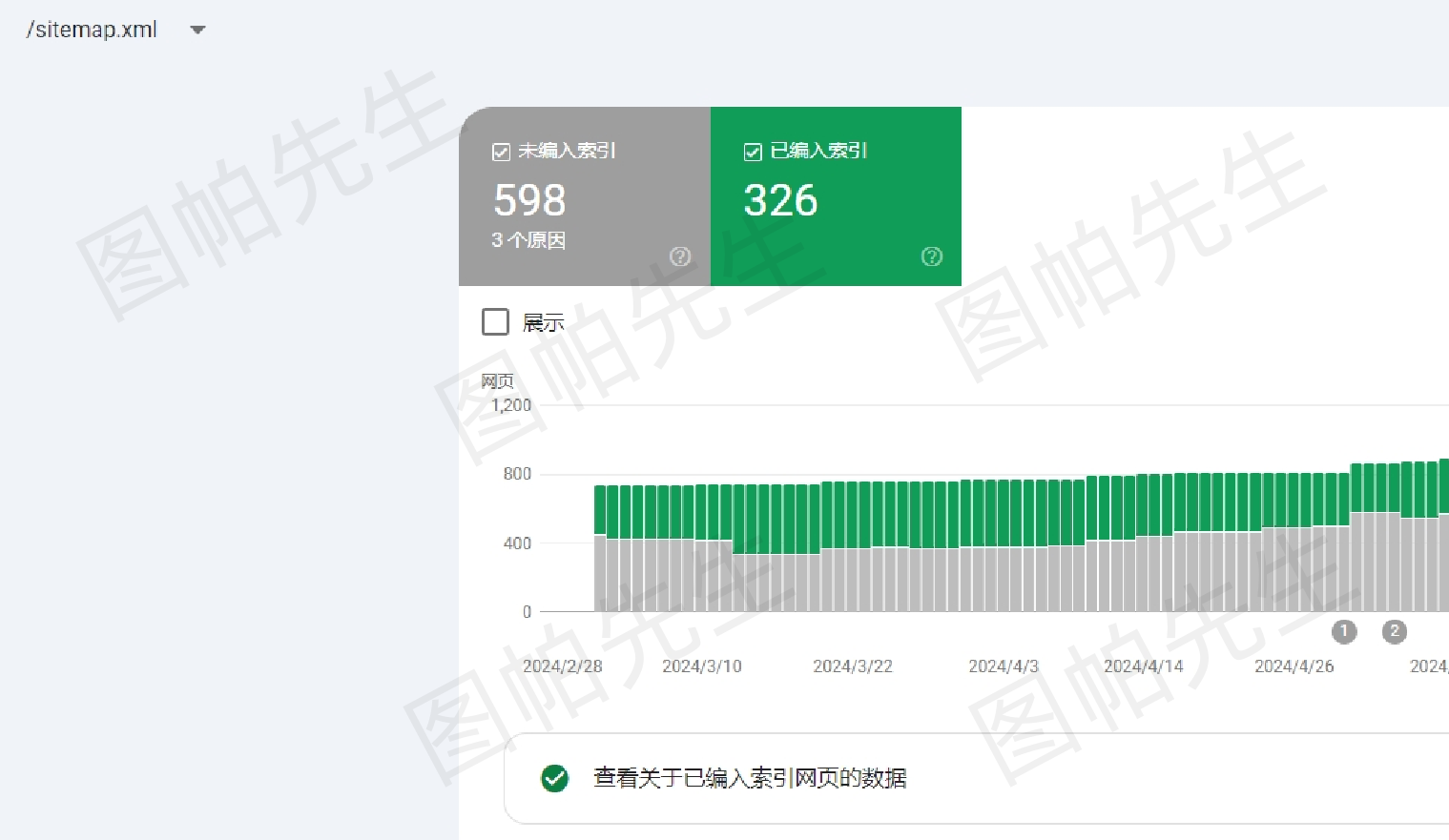The image size is (1449, 840).
Task: Click chart annotation marker 2
Action: pyautogui.click(x=1395, y=630)
